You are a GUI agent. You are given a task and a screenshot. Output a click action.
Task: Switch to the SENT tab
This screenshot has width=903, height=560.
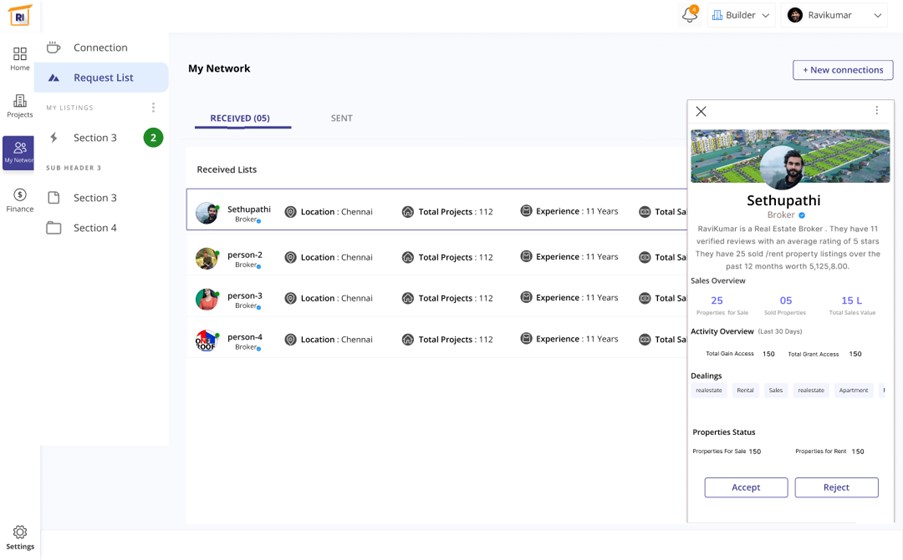pos(342,118)
